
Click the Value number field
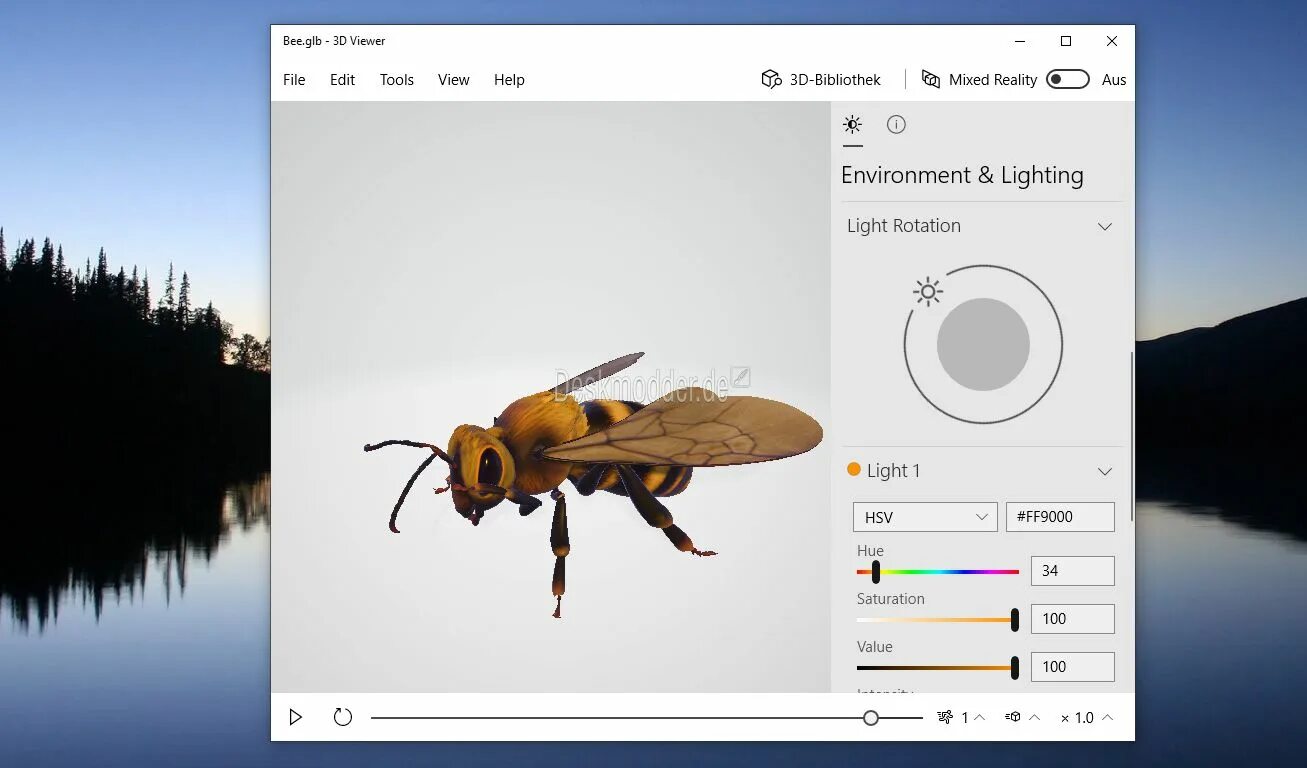tap(1073, 667)
